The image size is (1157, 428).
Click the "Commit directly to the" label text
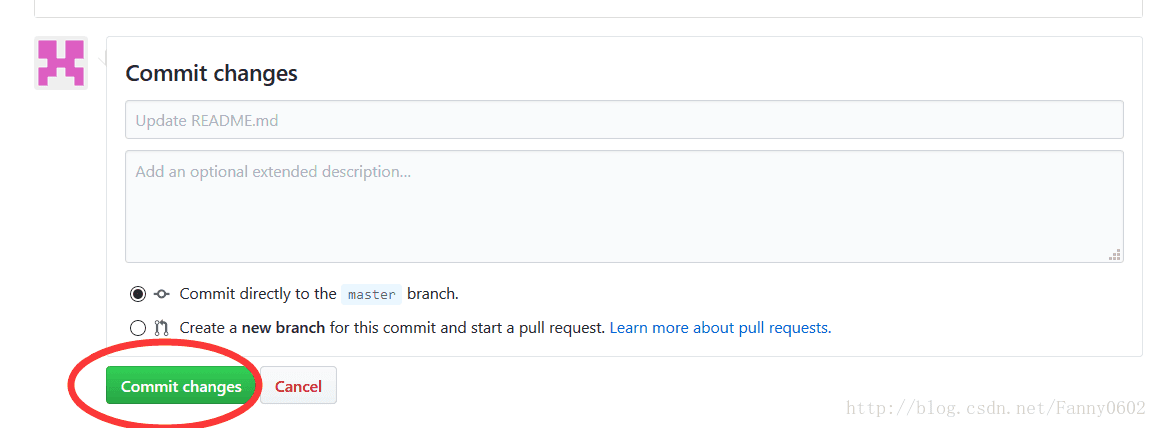[257, 294]
